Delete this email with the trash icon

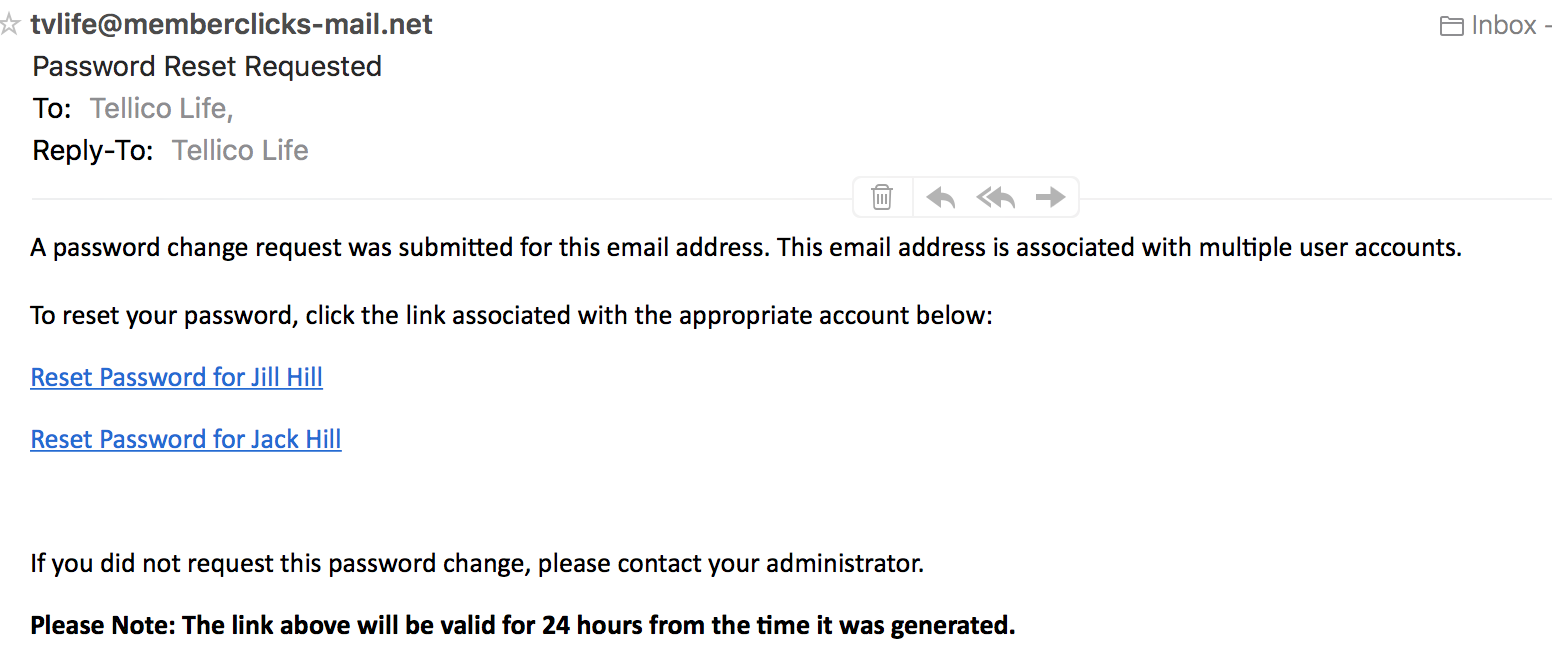tap(882, 197)
